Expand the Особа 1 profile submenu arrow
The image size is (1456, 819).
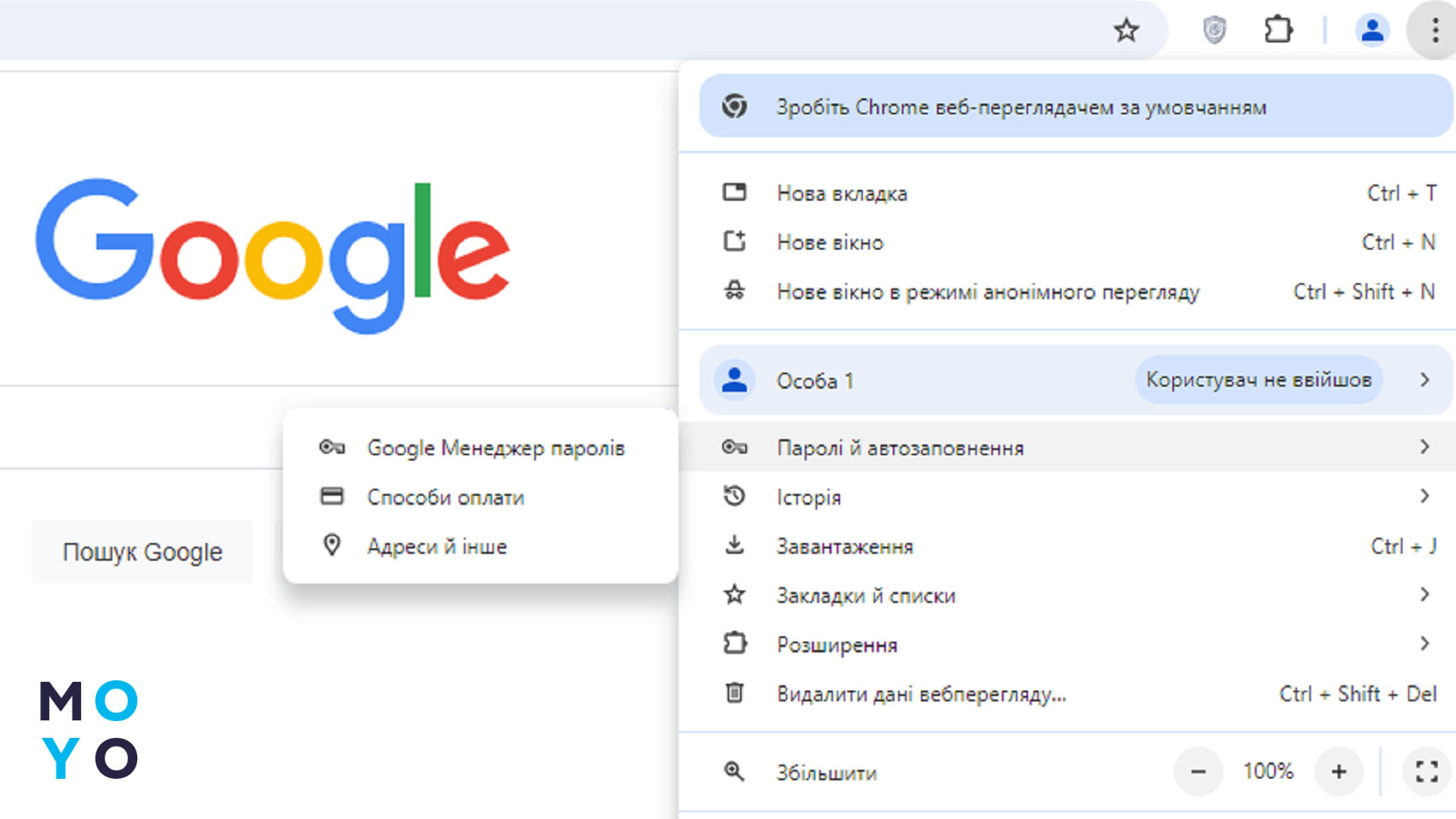click(x=1424, y=380)
